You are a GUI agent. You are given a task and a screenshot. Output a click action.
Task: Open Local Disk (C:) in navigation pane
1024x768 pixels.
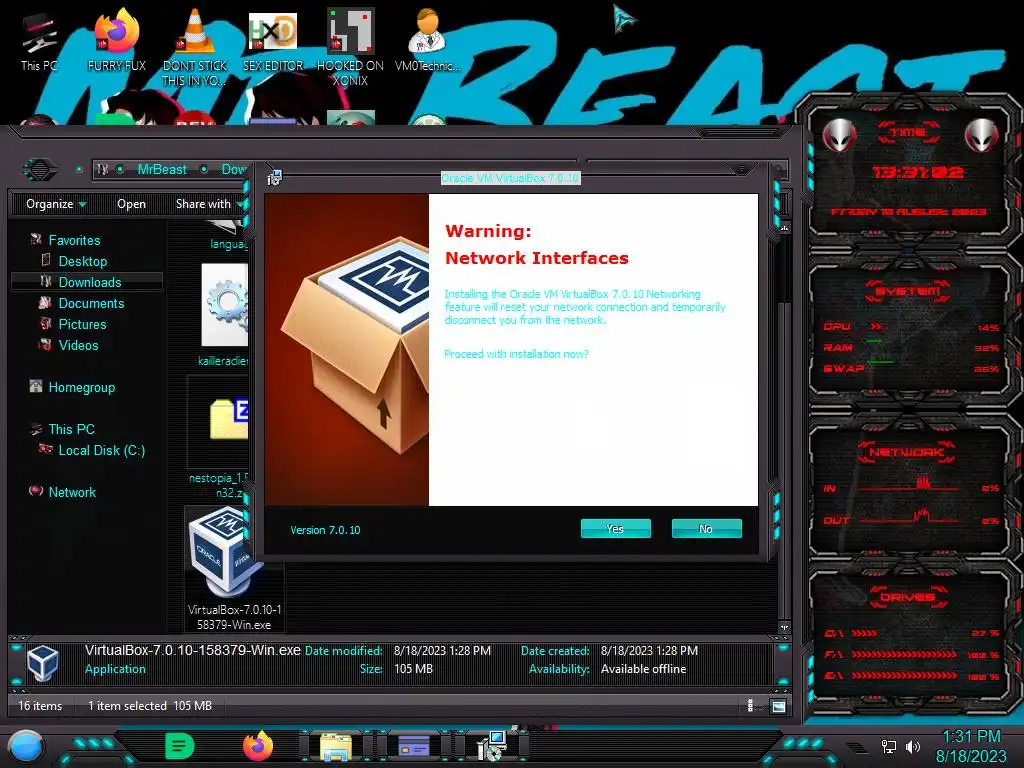[x=102, y=450]
